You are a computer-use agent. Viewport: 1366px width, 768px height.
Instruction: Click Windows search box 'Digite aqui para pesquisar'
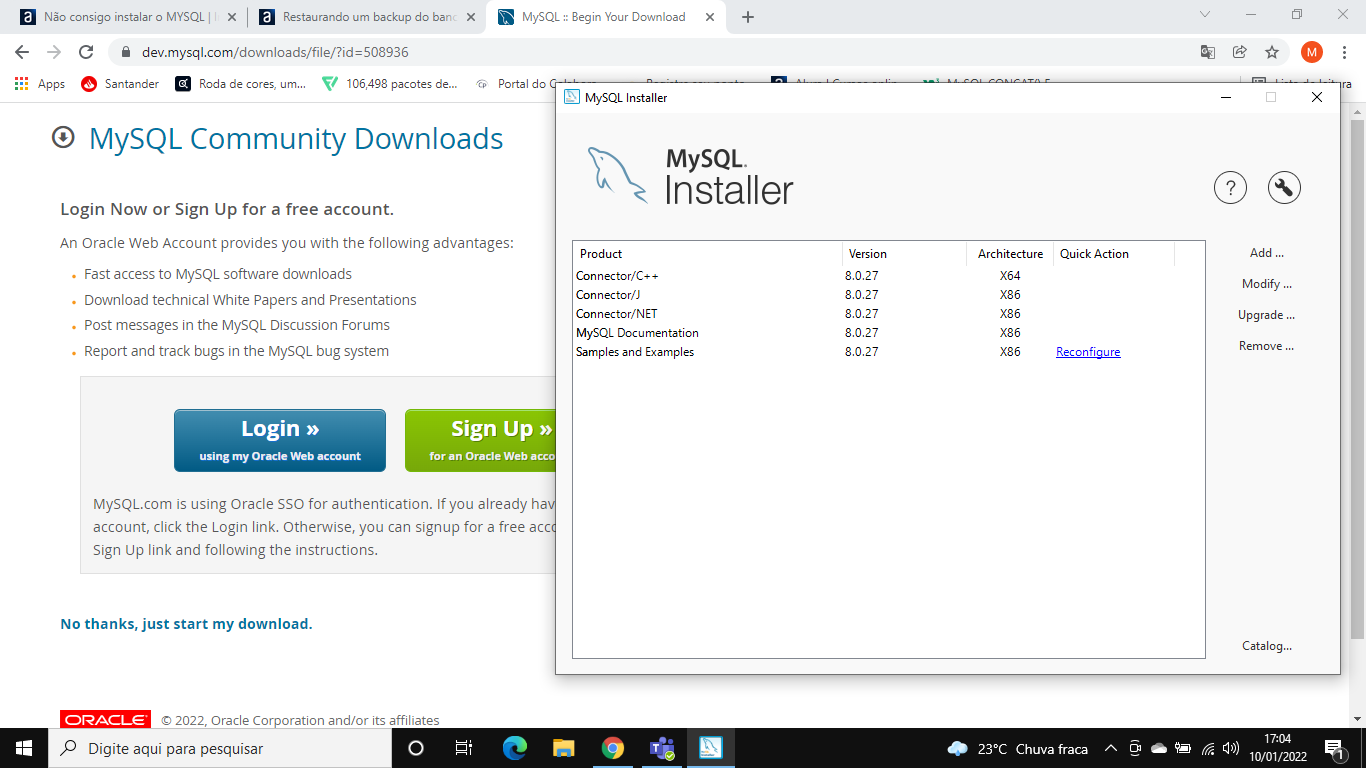click(220, 748)
